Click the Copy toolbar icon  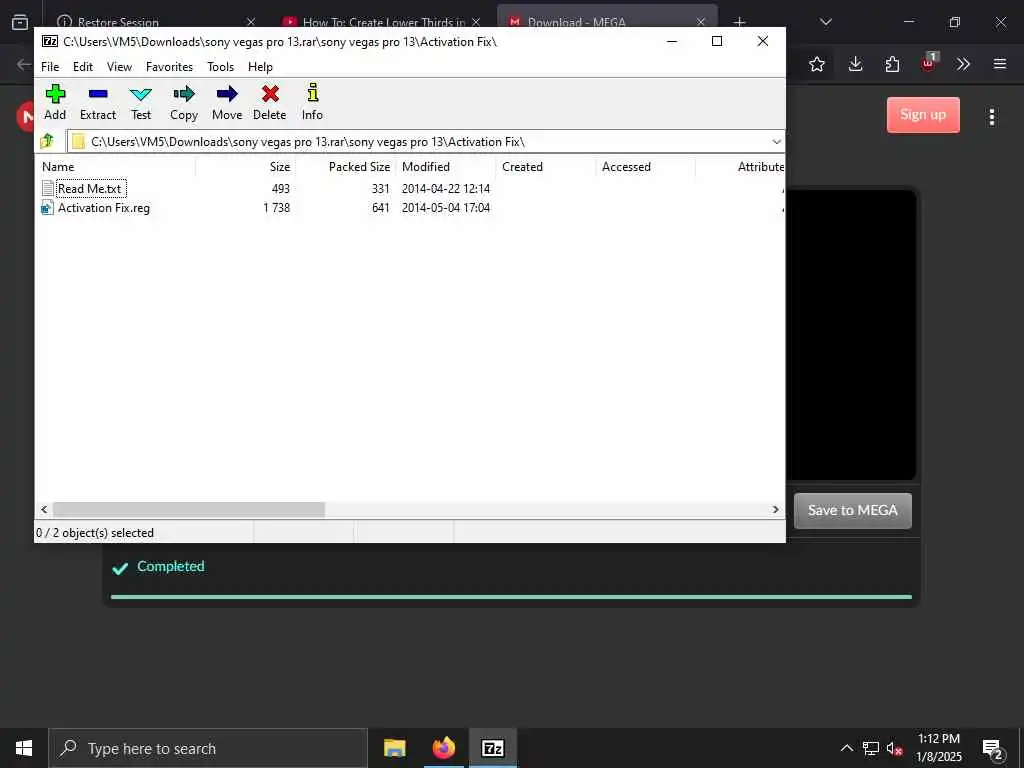coord(184,94)
